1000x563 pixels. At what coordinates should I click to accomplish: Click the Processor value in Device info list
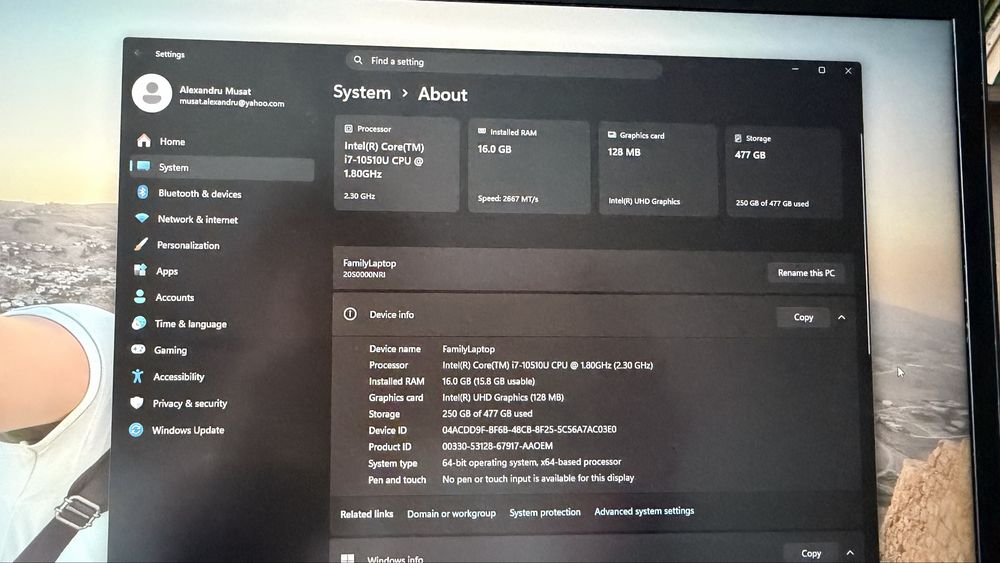(x=548, y=365)
